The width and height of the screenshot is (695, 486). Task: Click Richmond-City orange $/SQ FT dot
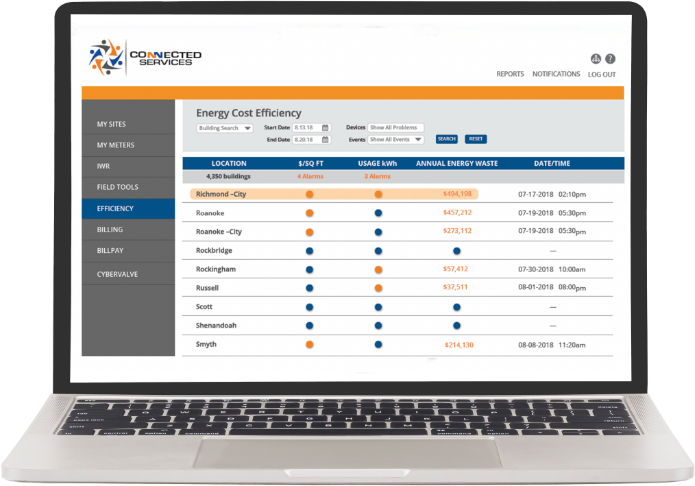[309, 194]
